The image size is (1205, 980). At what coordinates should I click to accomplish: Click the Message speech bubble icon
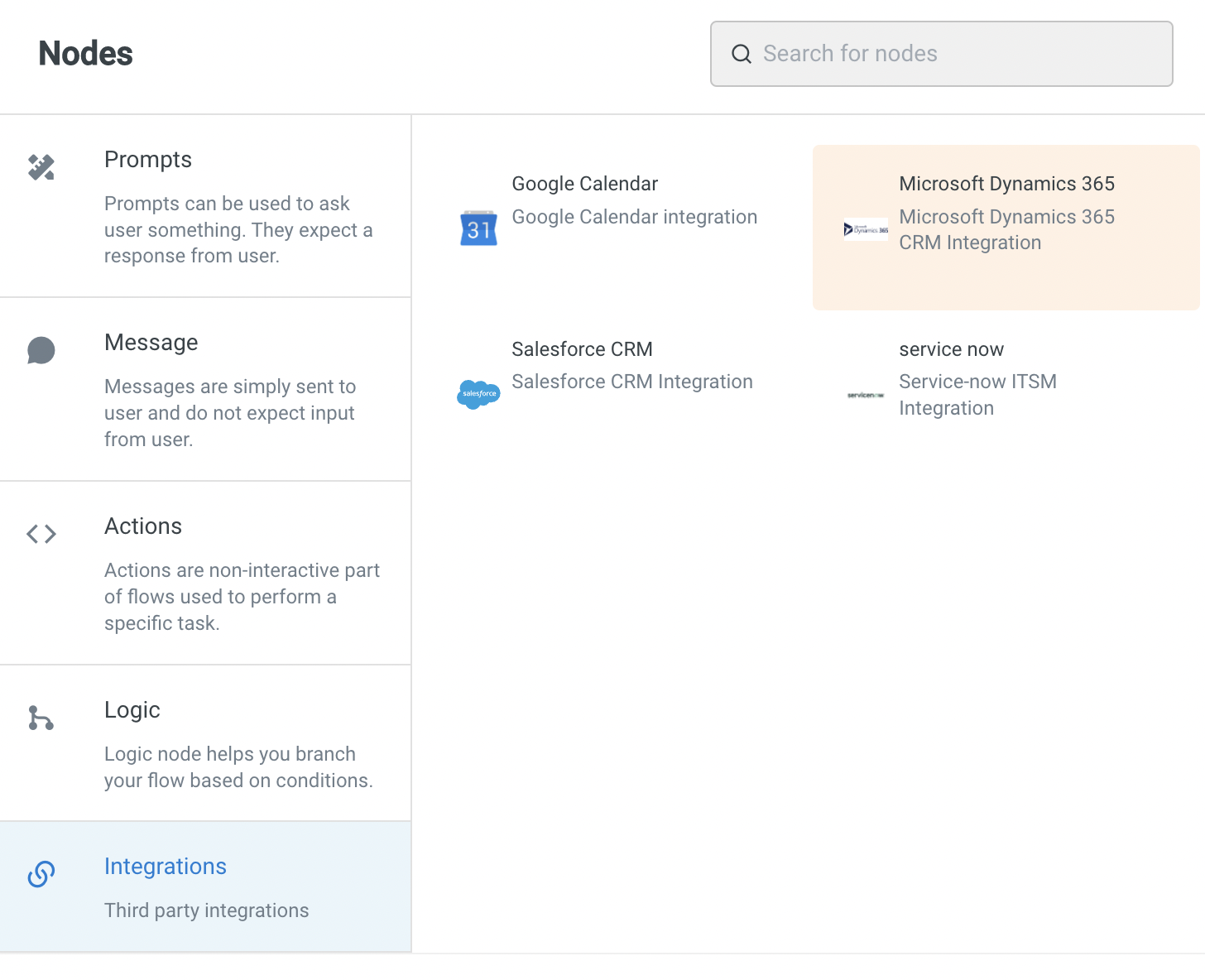pyautogui.click(x=41, y=350)
